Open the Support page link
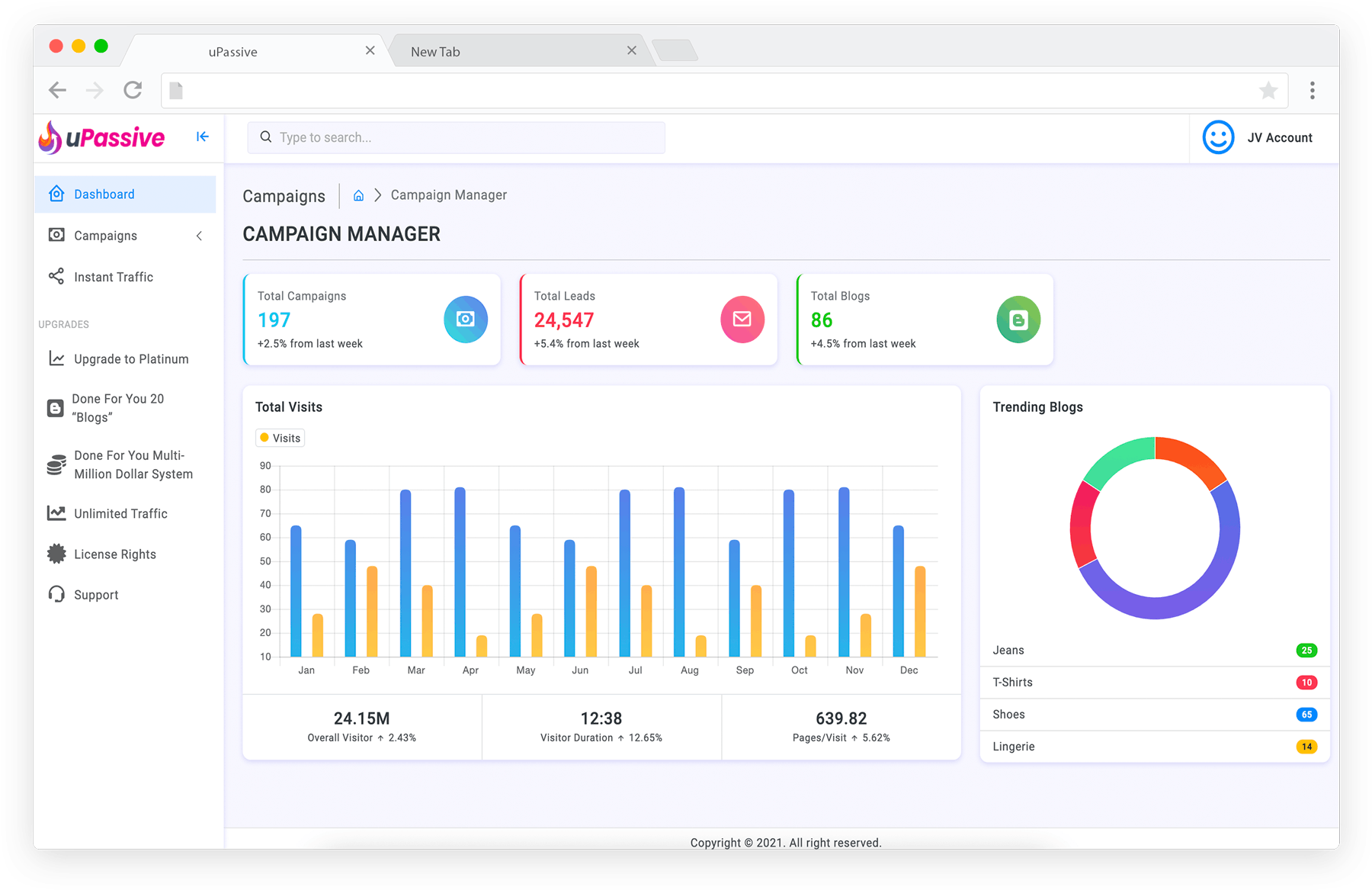Viewport: 1372px width, 890px height. click(x=96, y=595)
